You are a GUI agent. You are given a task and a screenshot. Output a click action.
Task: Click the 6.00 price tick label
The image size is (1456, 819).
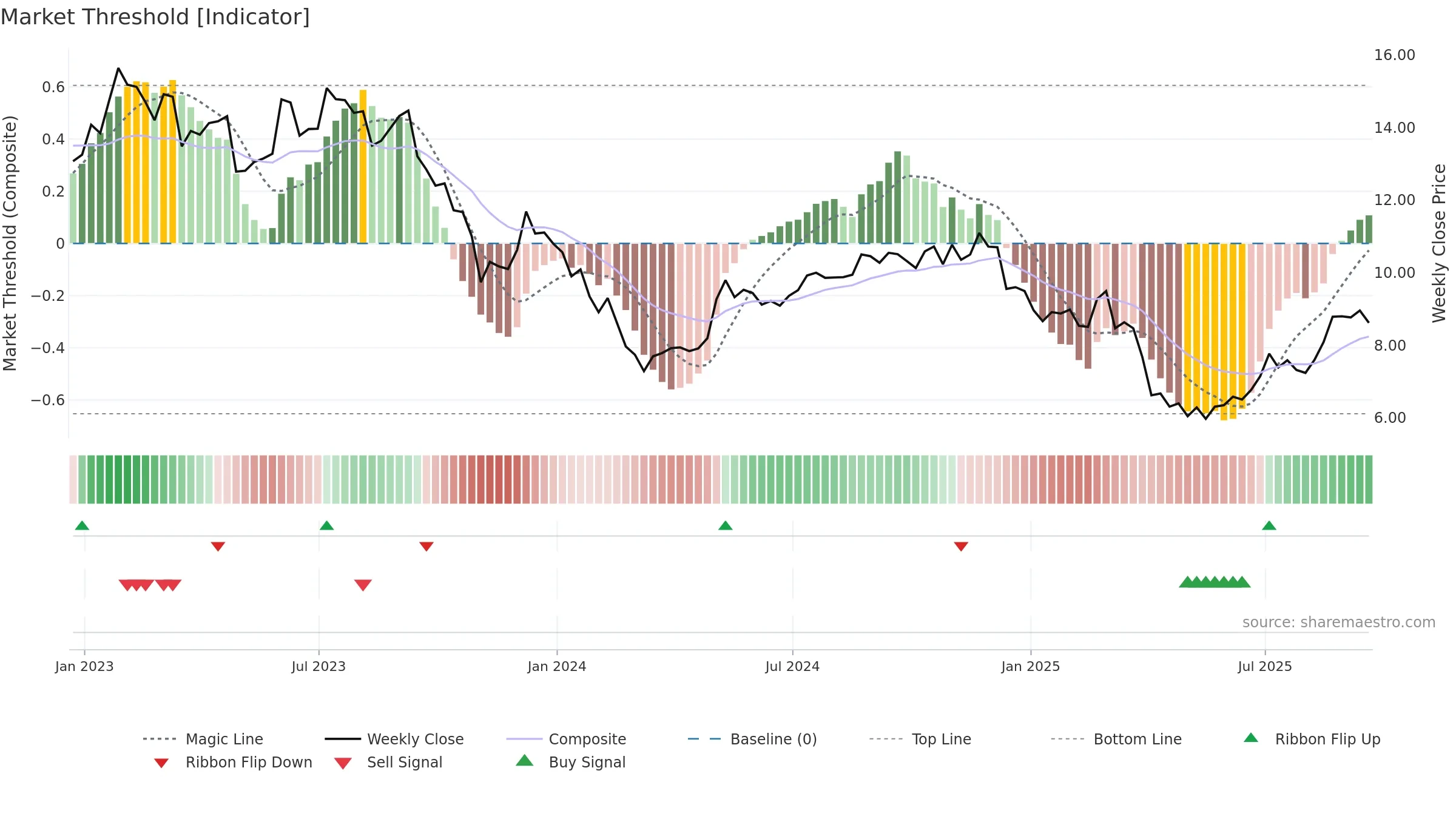[1390, 418]
